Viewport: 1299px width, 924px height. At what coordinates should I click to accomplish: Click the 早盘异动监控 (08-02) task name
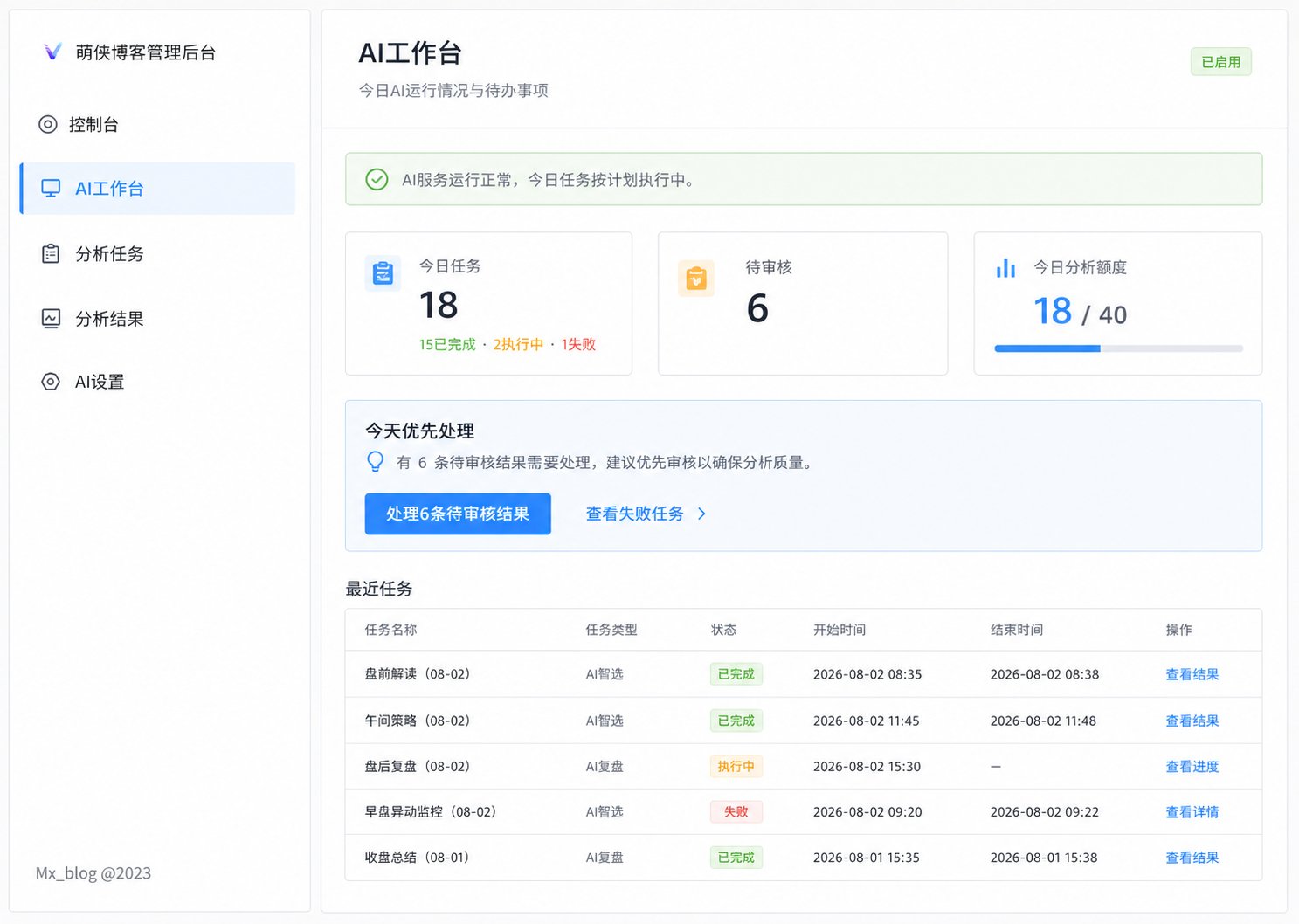431,811
